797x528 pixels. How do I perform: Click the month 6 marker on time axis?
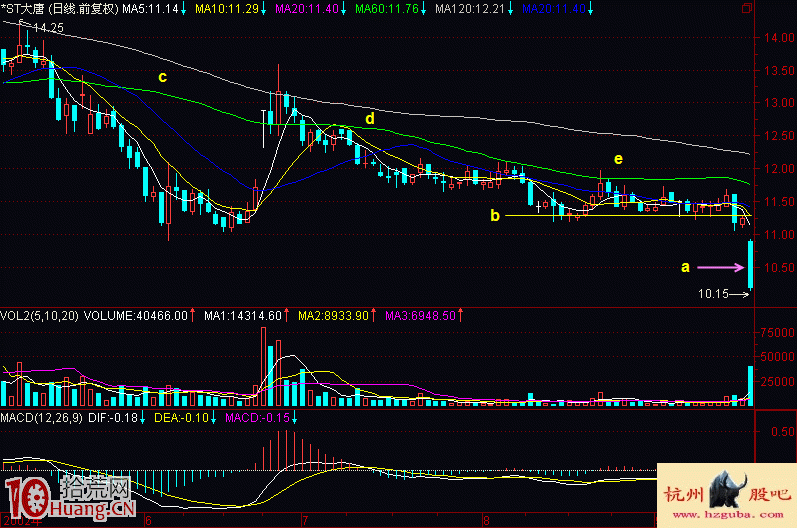click(x=148, y=521)
